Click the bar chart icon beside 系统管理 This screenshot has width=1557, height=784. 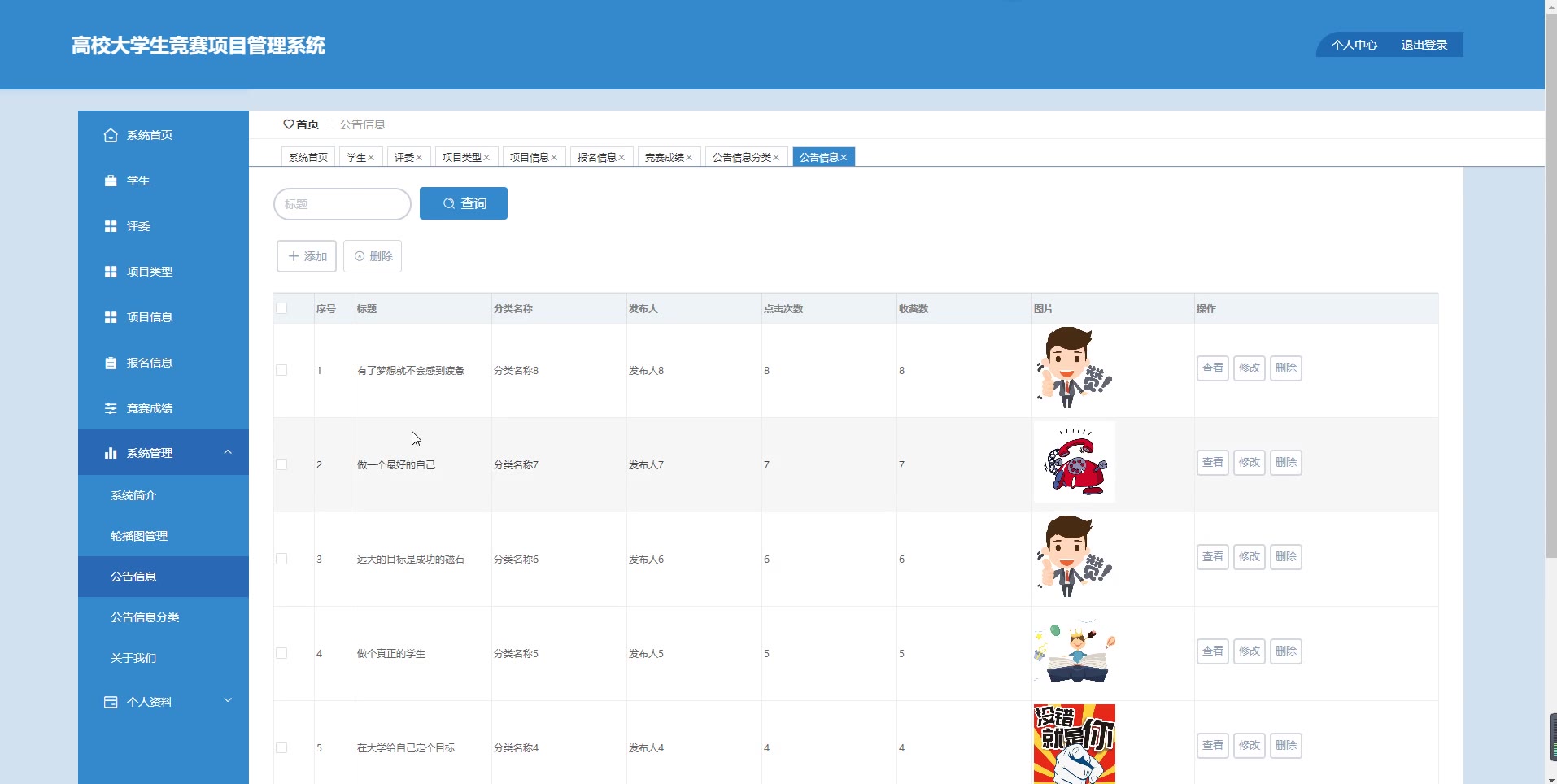pyautogui.click(x=111, y=453)
